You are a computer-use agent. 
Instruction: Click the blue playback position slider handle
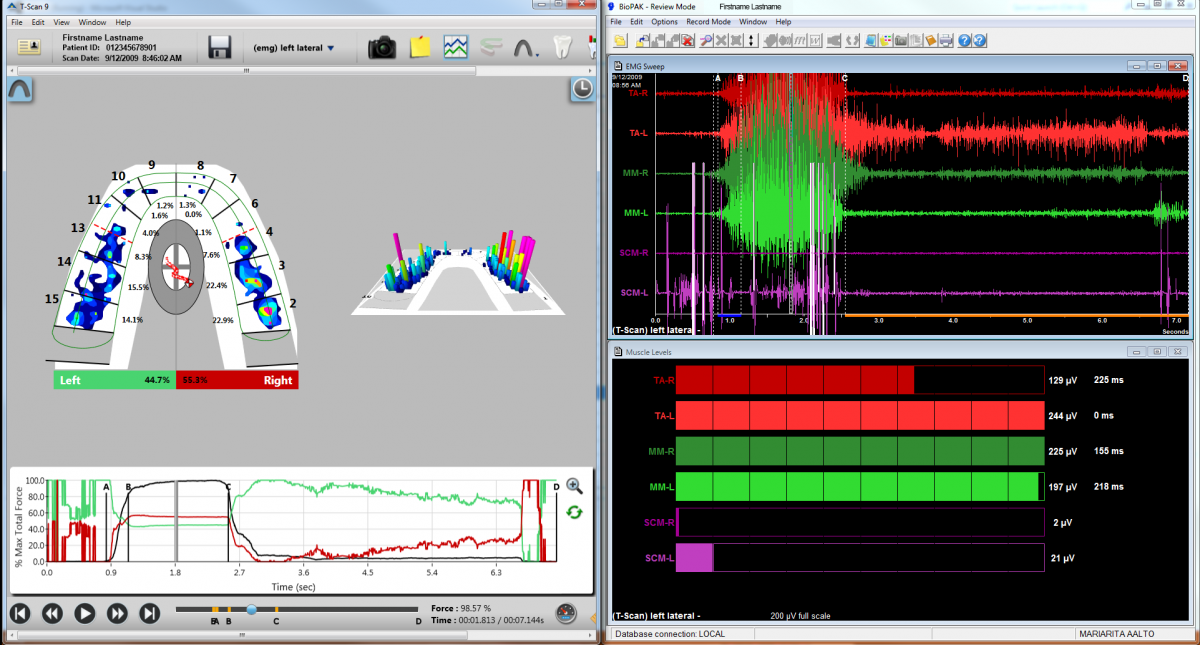251,609
